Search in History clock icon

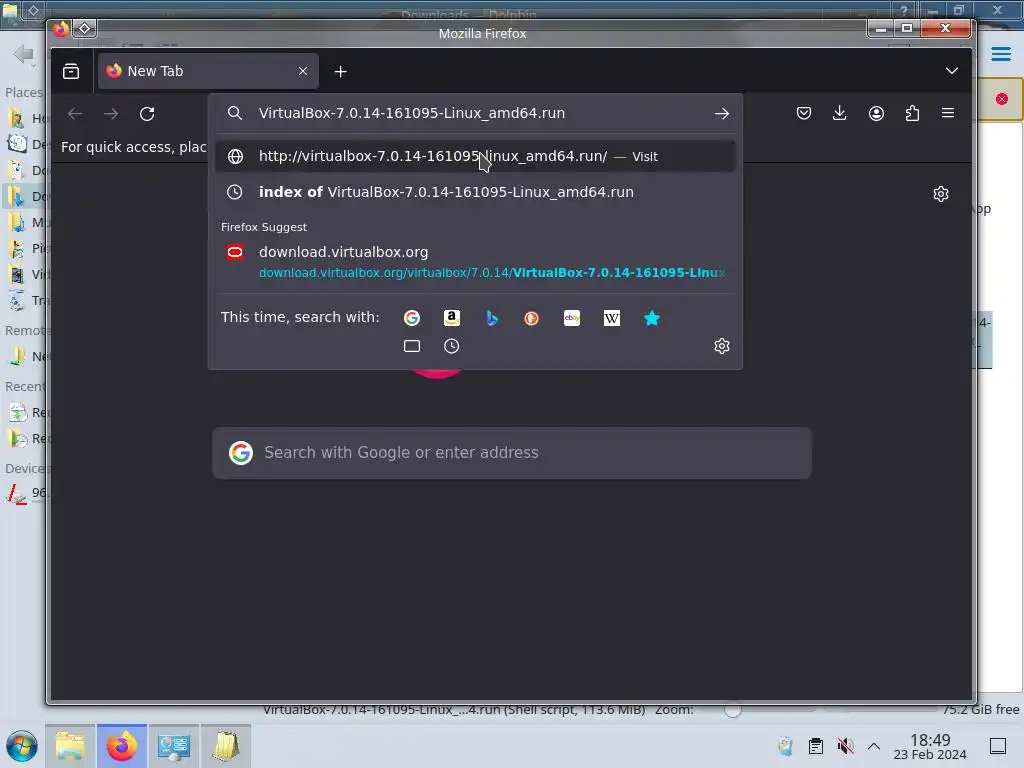pyautogui.click(x=451, y=346)
